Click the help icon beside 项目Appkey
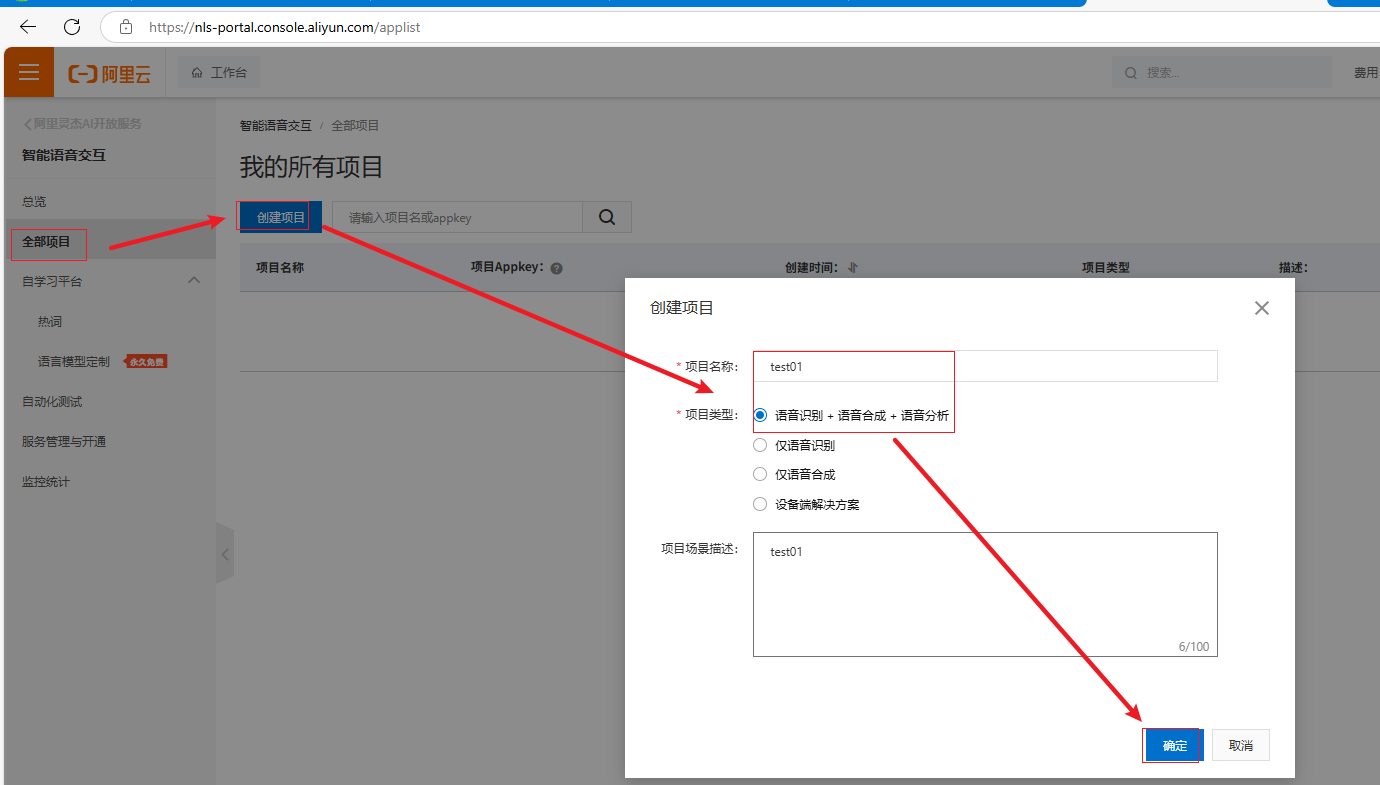The width and height of the screenshot is (1380, 785). point(557,268)
